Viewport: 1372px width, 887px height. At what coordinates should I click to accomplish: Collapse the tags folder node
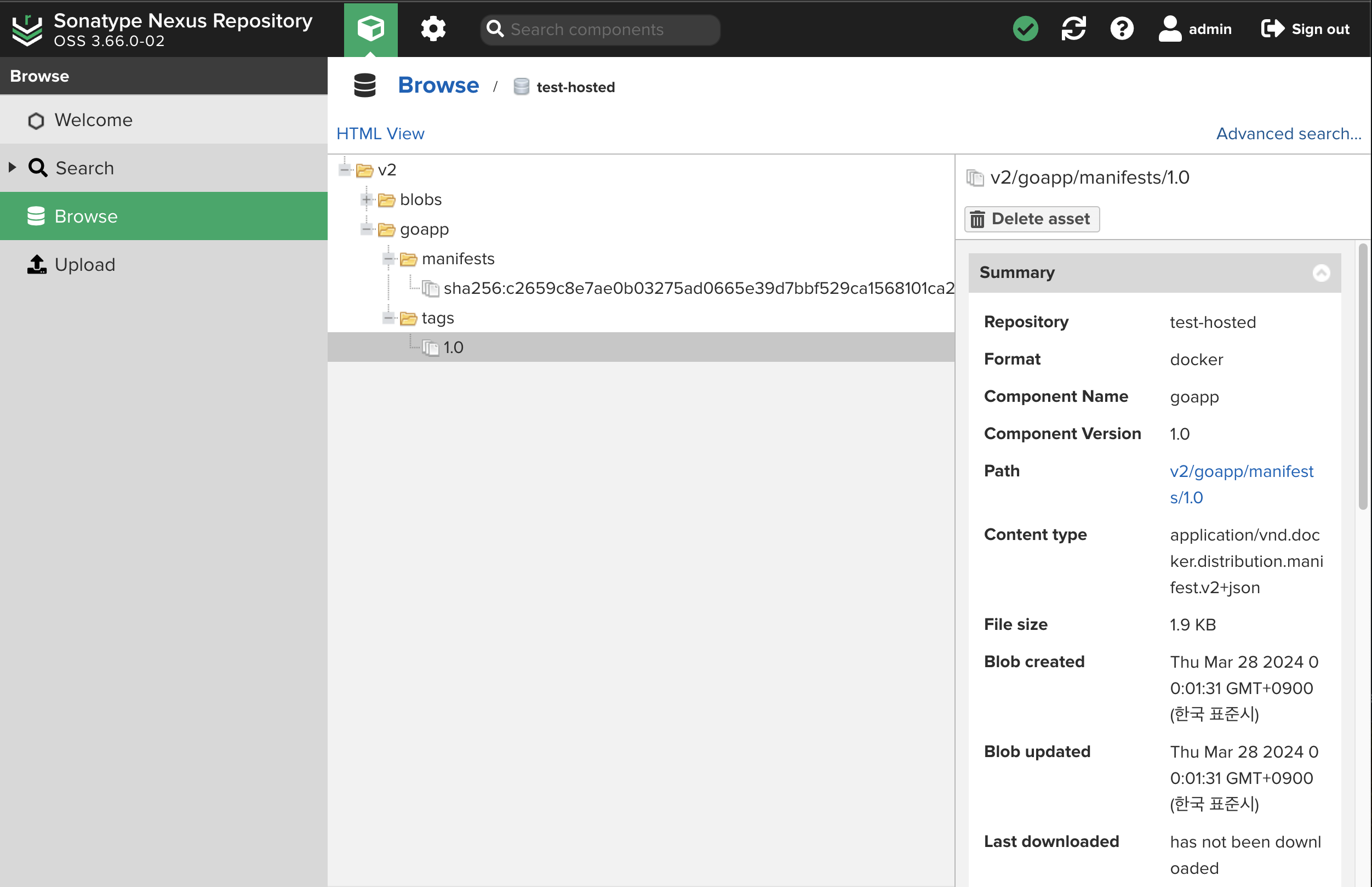[388, 318]
